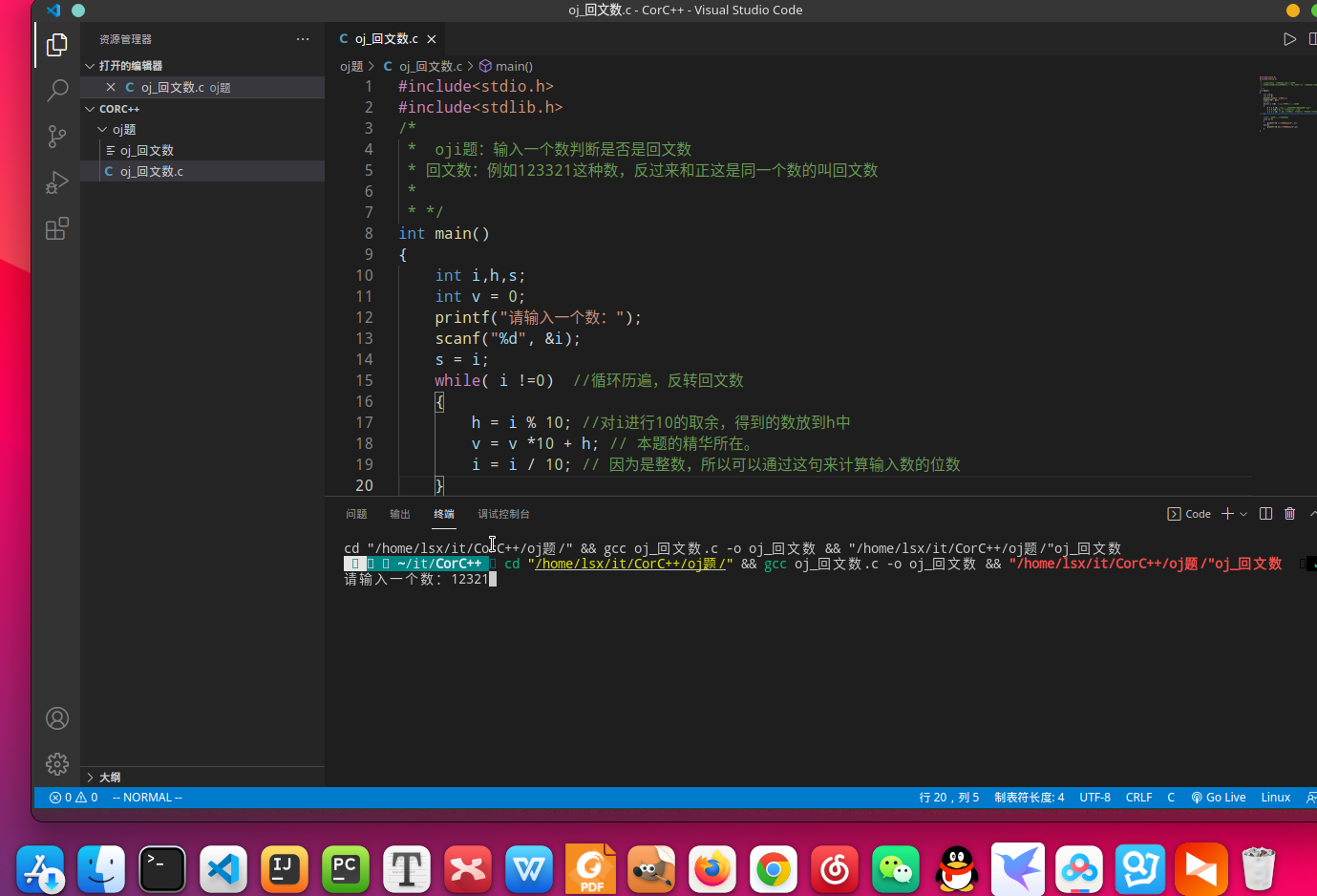Collapse the oj题 folder
This screenshot has height=896, width=1317.
[x=124, y=130]
